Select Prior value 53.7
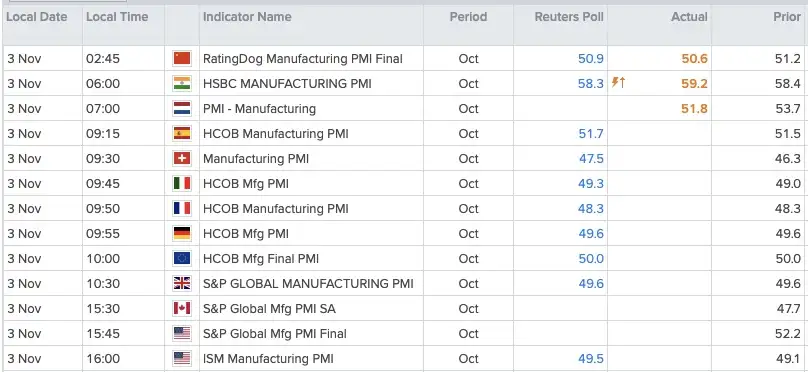Viewport: 808px width, 372px height. (x=788, y=109)
